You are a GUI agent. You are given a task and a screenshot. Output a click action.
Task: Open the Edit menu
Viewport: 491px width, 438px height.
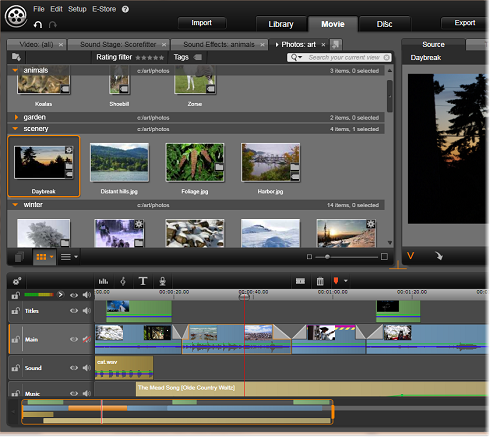(x=56, y=9)
